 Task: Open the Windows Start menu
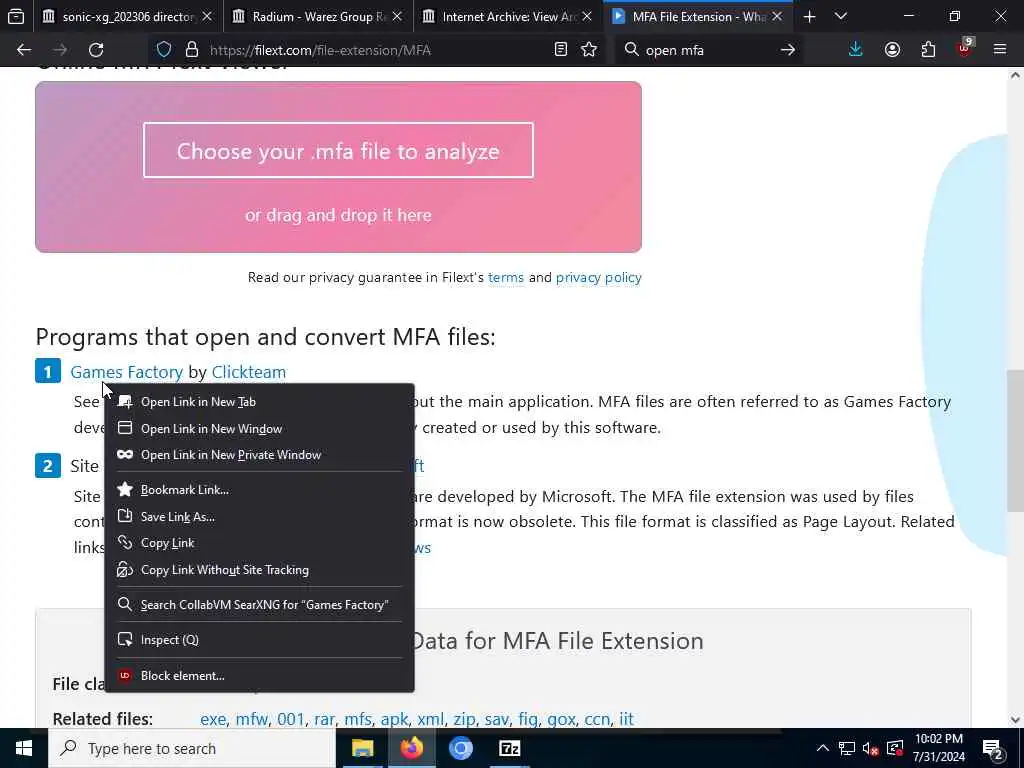24,748
